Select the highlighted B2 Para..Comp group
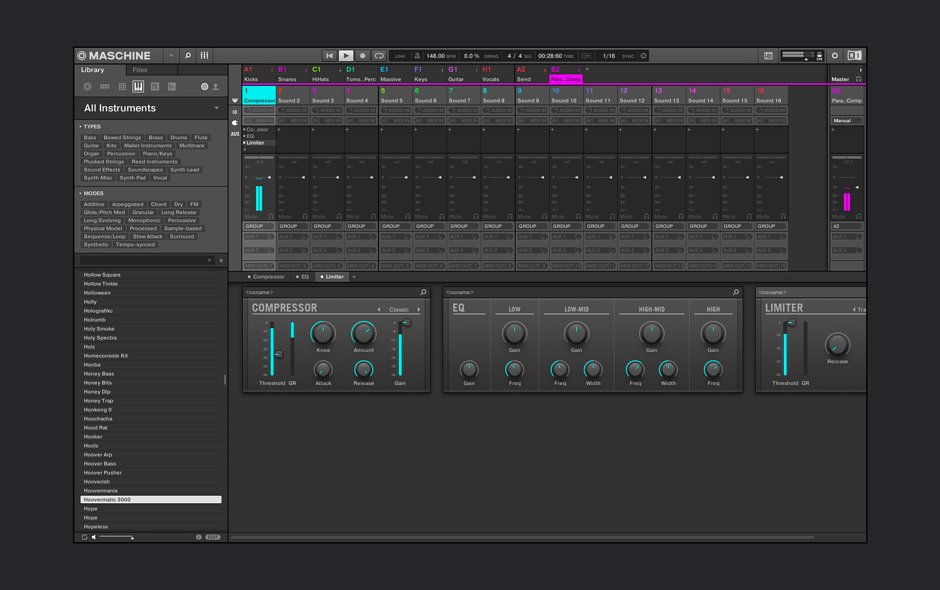The image size is (940, 590). (x=565, y=74)
